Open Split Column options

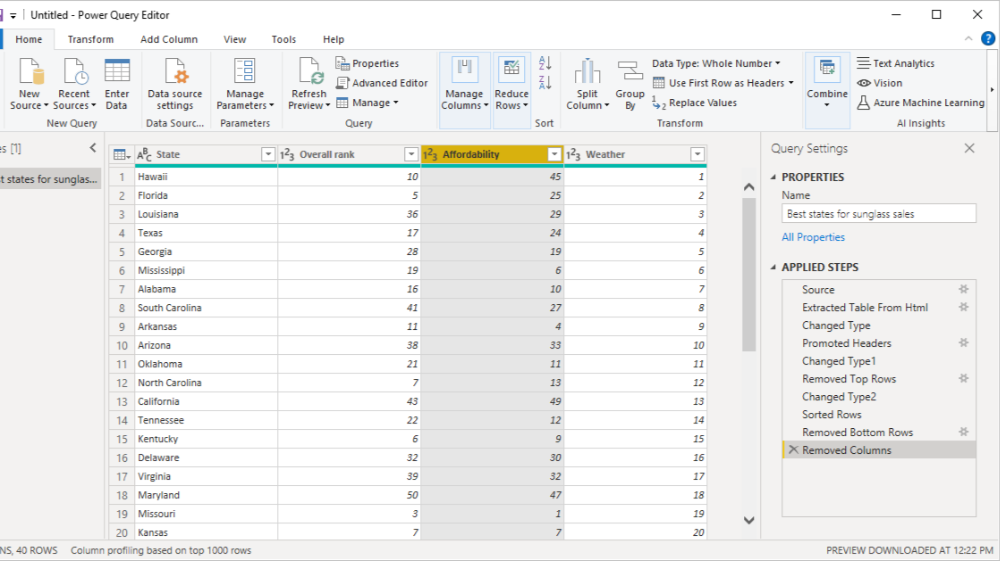click(x=587, y=84)
